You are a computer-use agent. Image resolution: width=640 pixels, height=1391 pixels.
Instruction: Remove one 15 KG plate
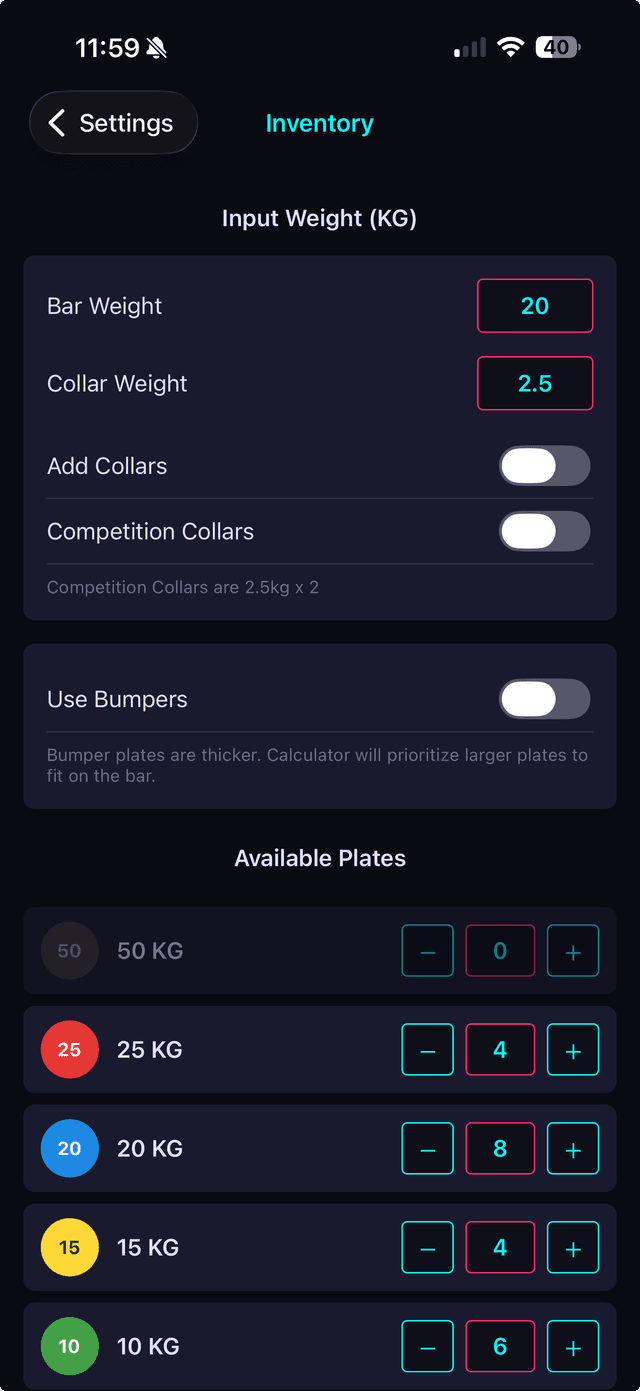pos(427,1247)
